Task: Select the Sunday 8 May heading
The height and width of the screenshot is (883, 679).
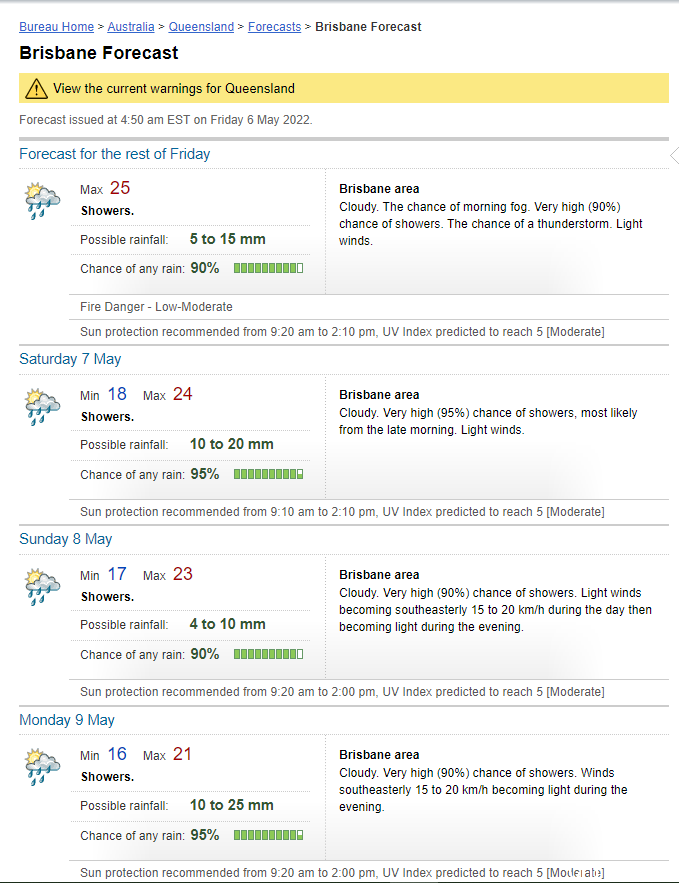Action: tap(66, 539)
